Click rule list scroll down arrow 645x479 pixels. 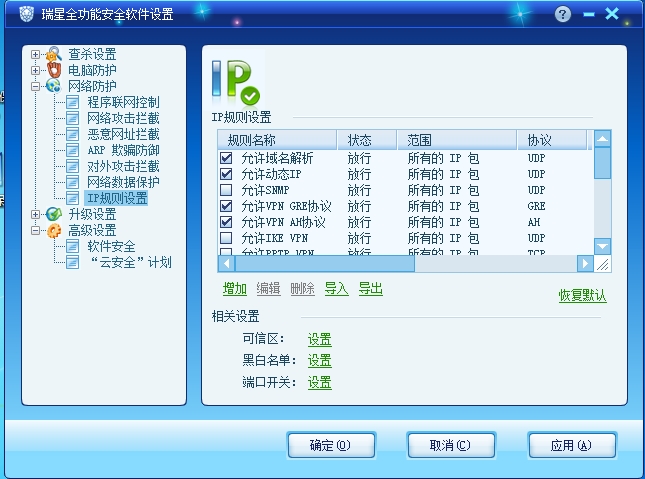603,246
